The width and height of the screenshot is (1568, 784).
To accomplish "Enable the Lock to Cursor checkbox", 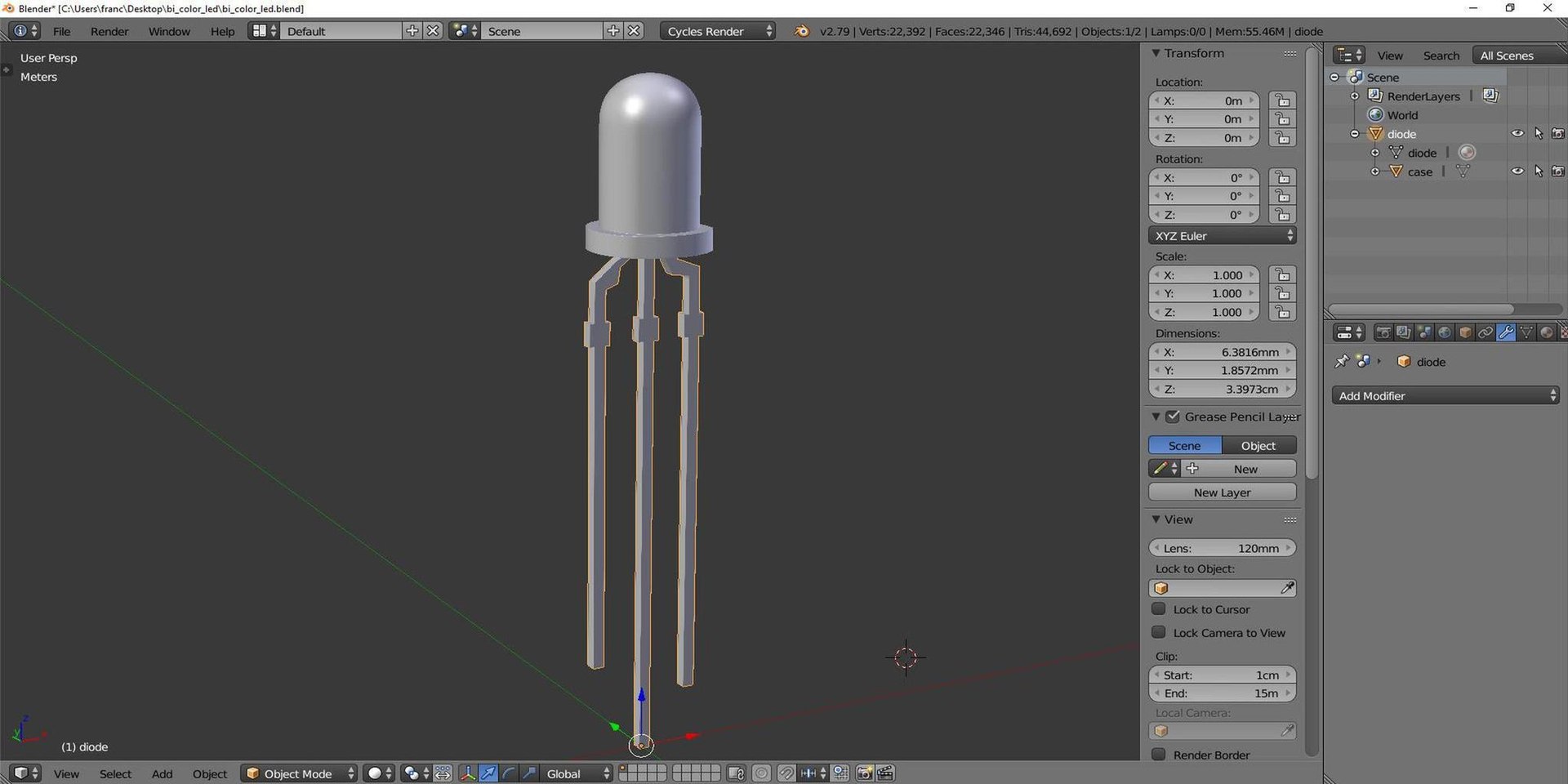I will (x=1158, y=609).
